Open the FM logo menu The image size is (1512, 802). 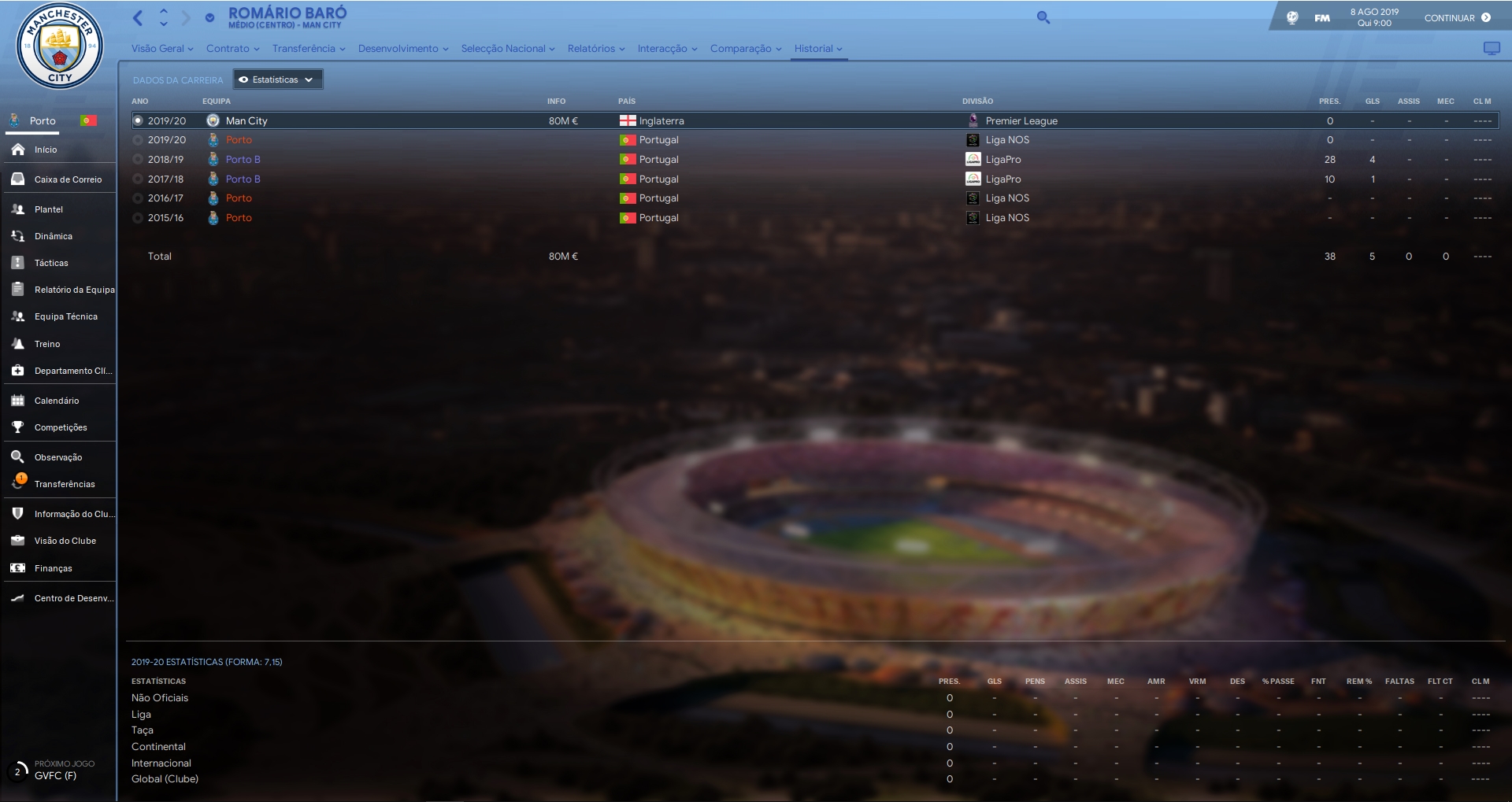pyautogui.click(x=1322, y=18)
